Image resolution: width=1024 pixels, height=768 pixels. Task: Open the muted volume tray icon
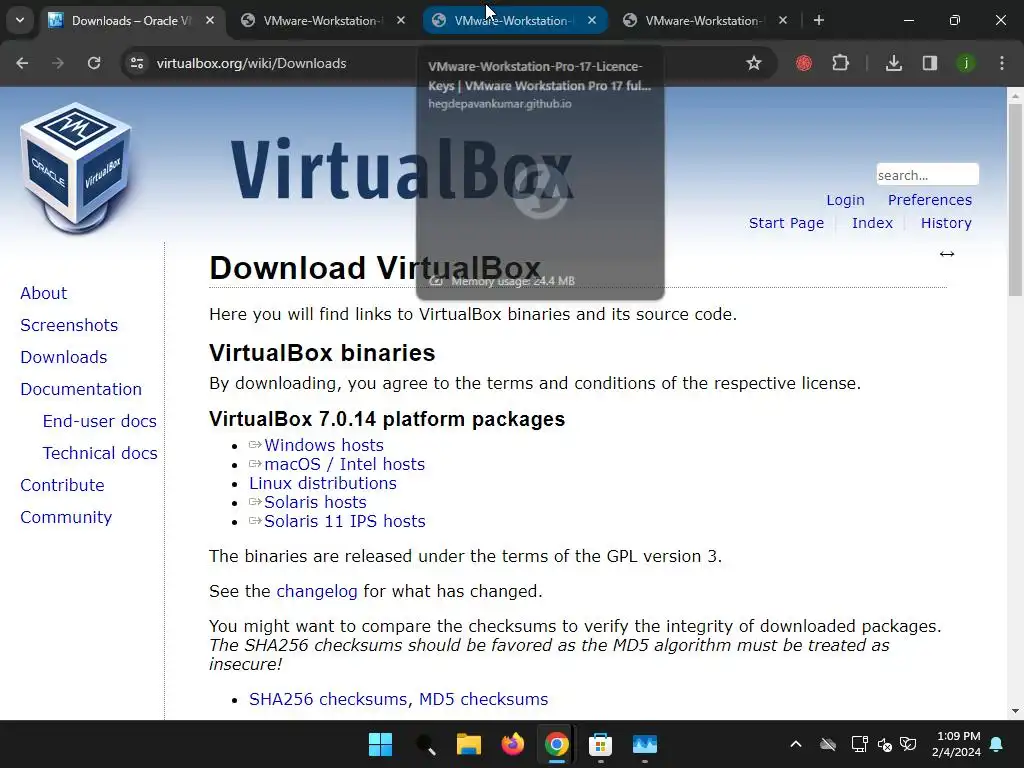coord(884,744)
